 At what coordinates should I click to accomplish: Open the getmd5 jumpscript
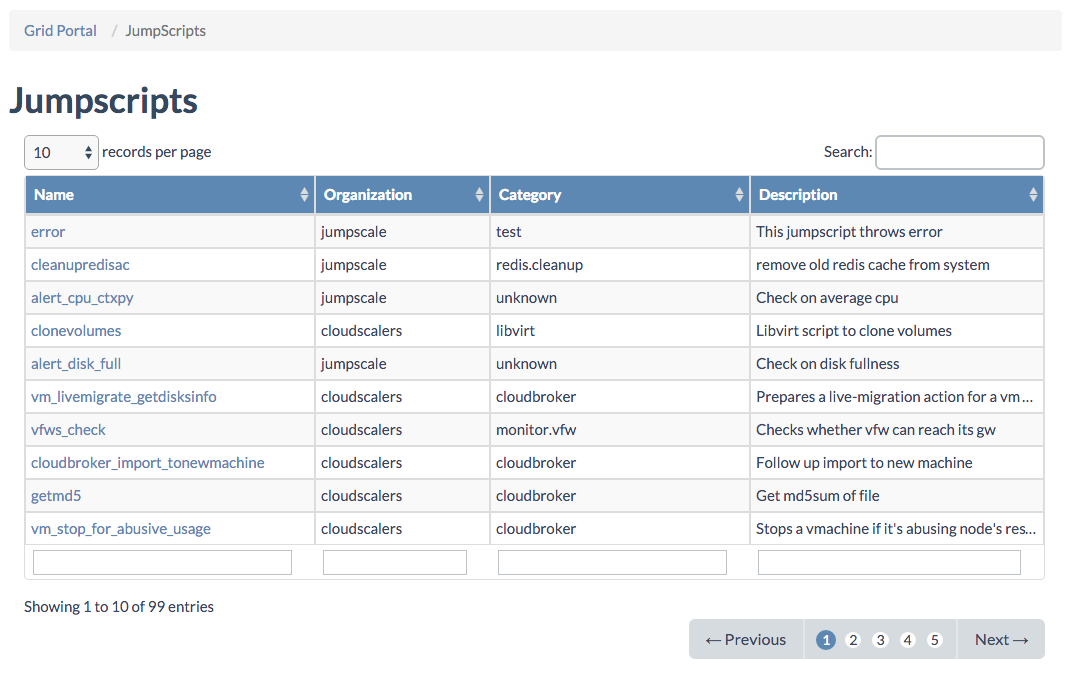point(56,496)
